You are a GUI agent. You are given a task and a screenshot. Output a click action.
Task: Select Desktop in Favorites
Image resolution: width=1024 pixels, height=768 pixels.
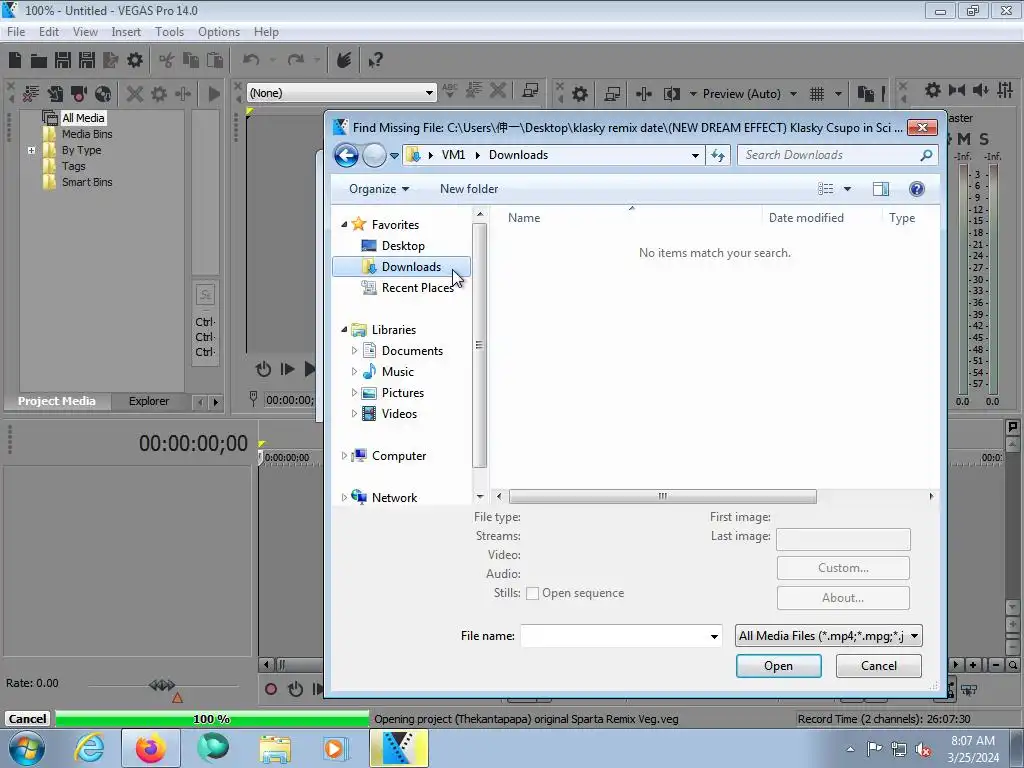402,246
